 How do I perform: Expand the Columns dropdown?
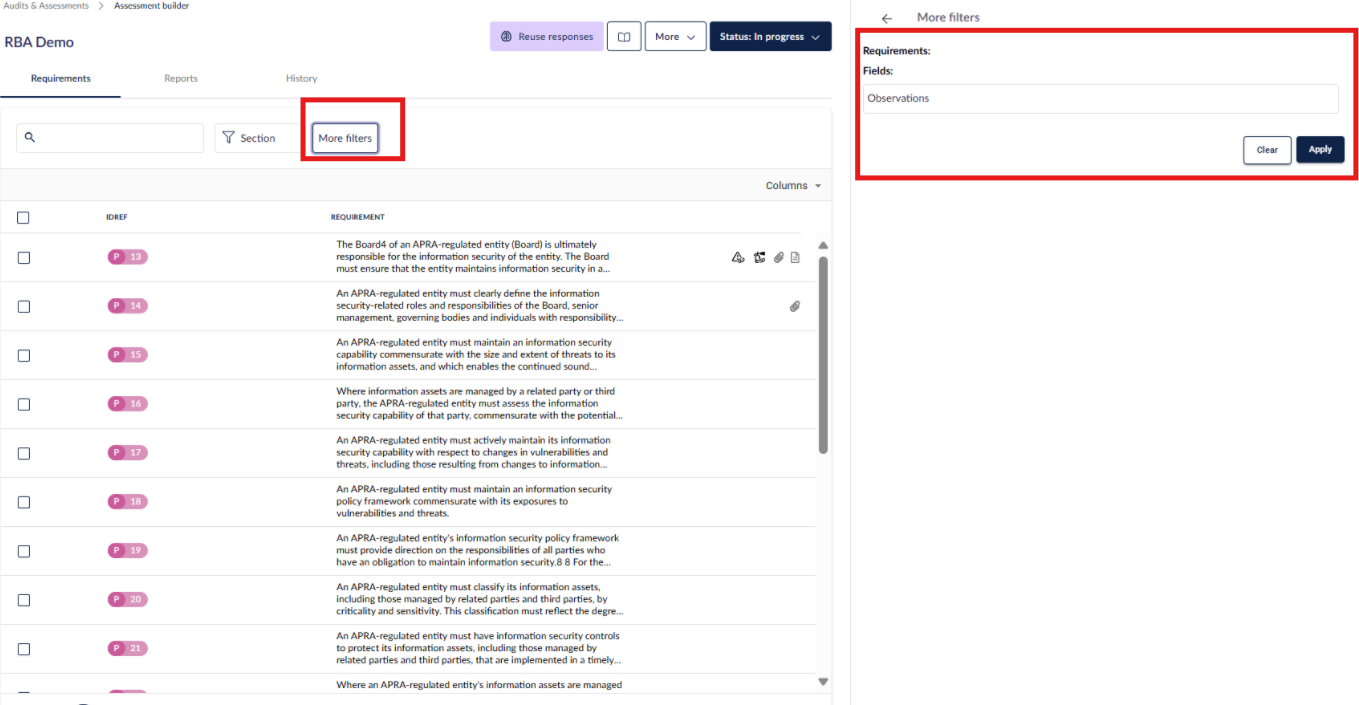(793, 186)
